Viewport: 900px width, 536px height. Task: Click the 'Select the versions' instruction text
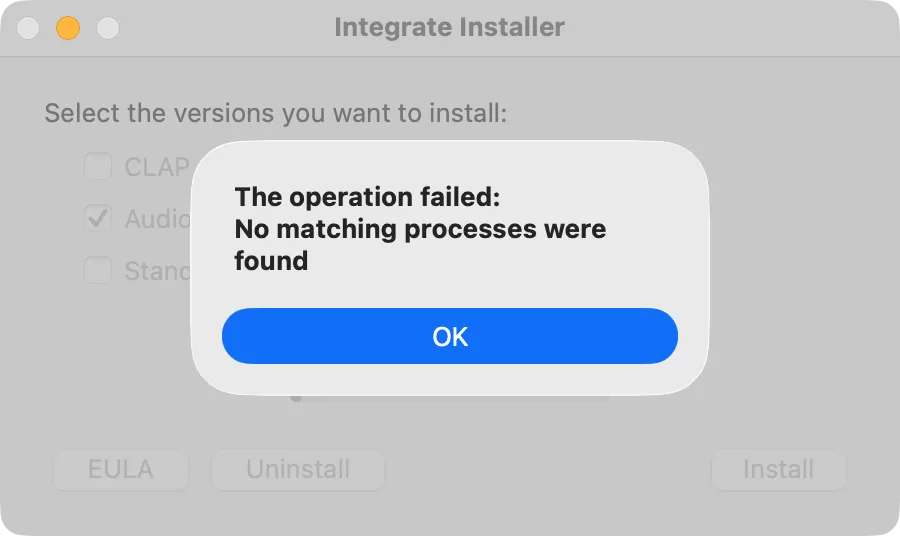click(x=275, y=112)
